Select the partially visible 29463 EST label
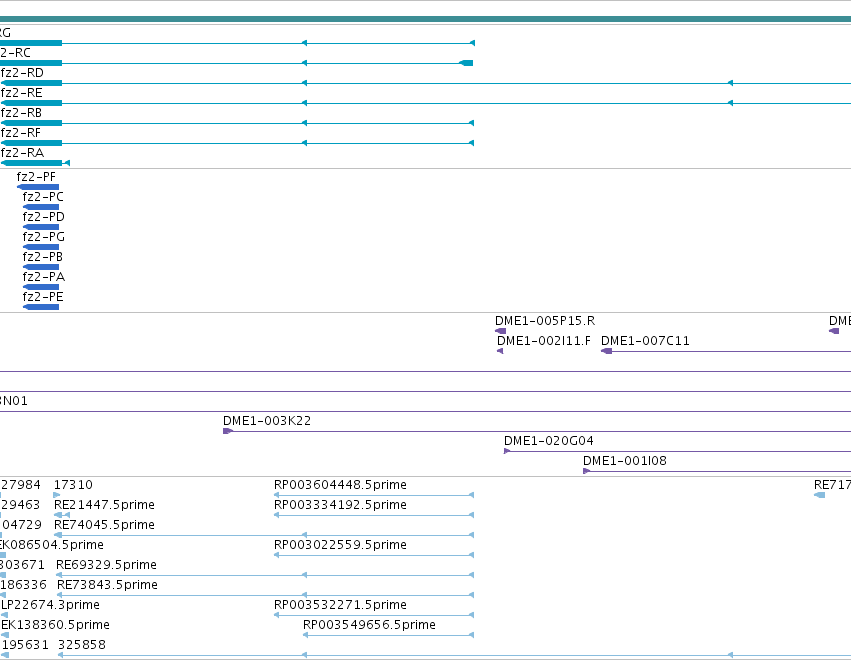The image size is (851, 660). (20, 505)
